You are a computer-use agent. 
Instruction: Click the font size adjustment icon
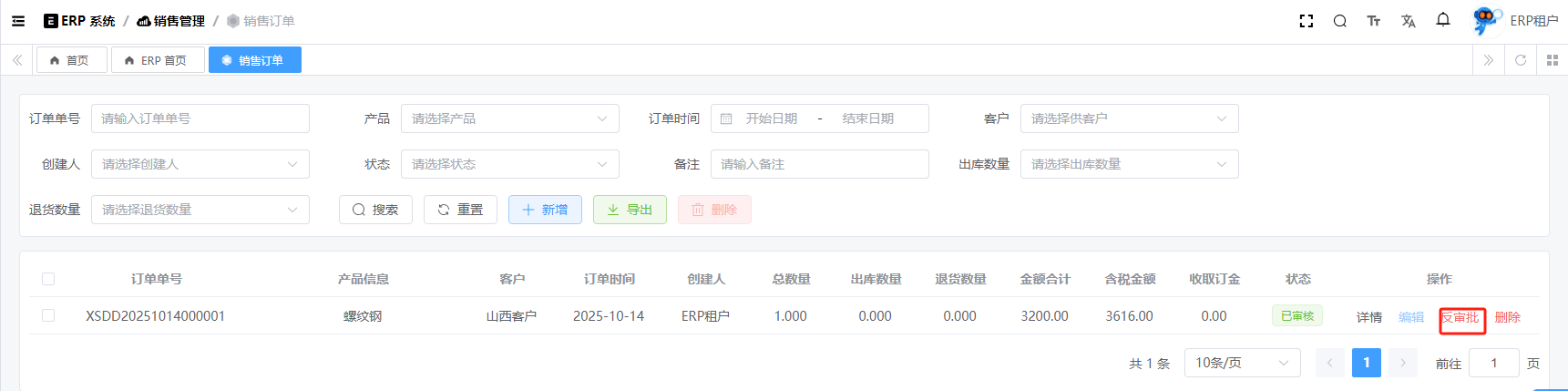pos(1373,21)
